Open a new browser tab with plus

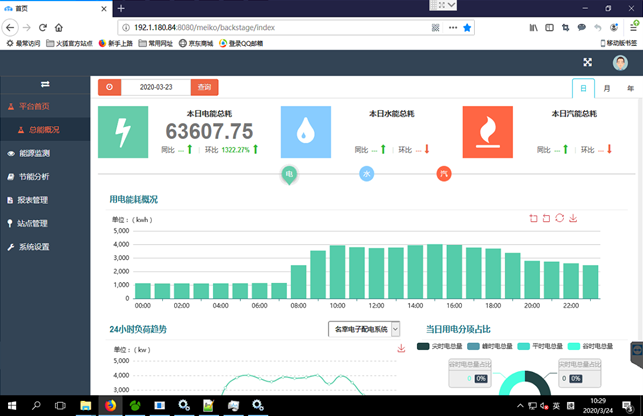(x=121, y=8)
